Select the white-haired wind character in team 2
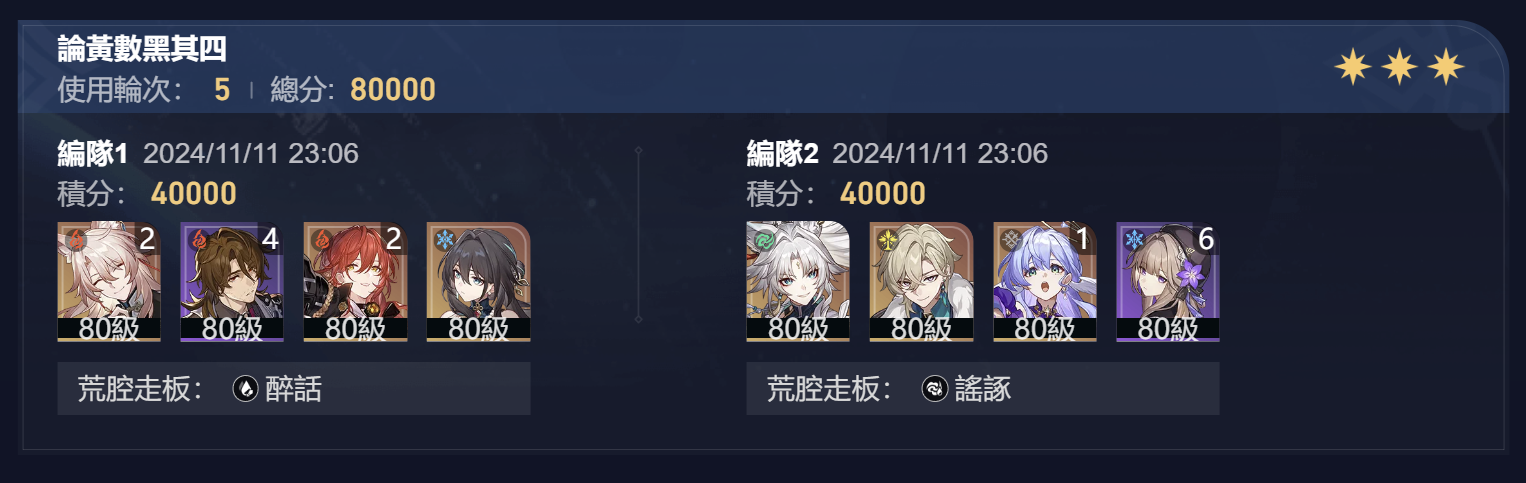This screenshot has width=1526, height=483. (798, 281)
